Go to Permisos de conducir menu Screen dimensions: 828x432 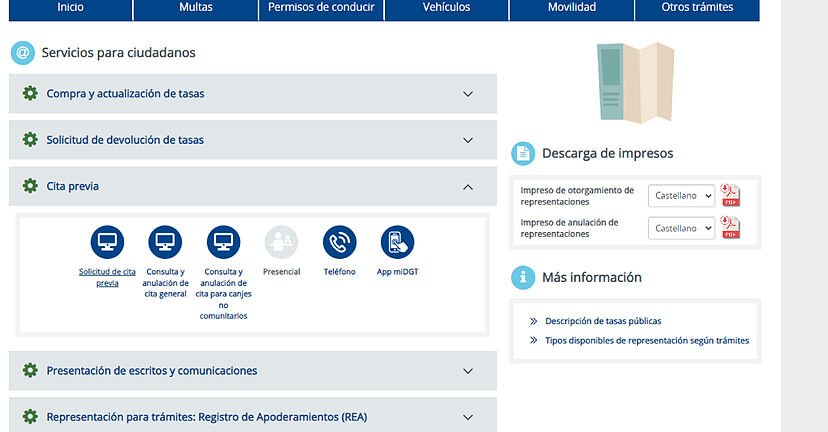coord(321,8)
